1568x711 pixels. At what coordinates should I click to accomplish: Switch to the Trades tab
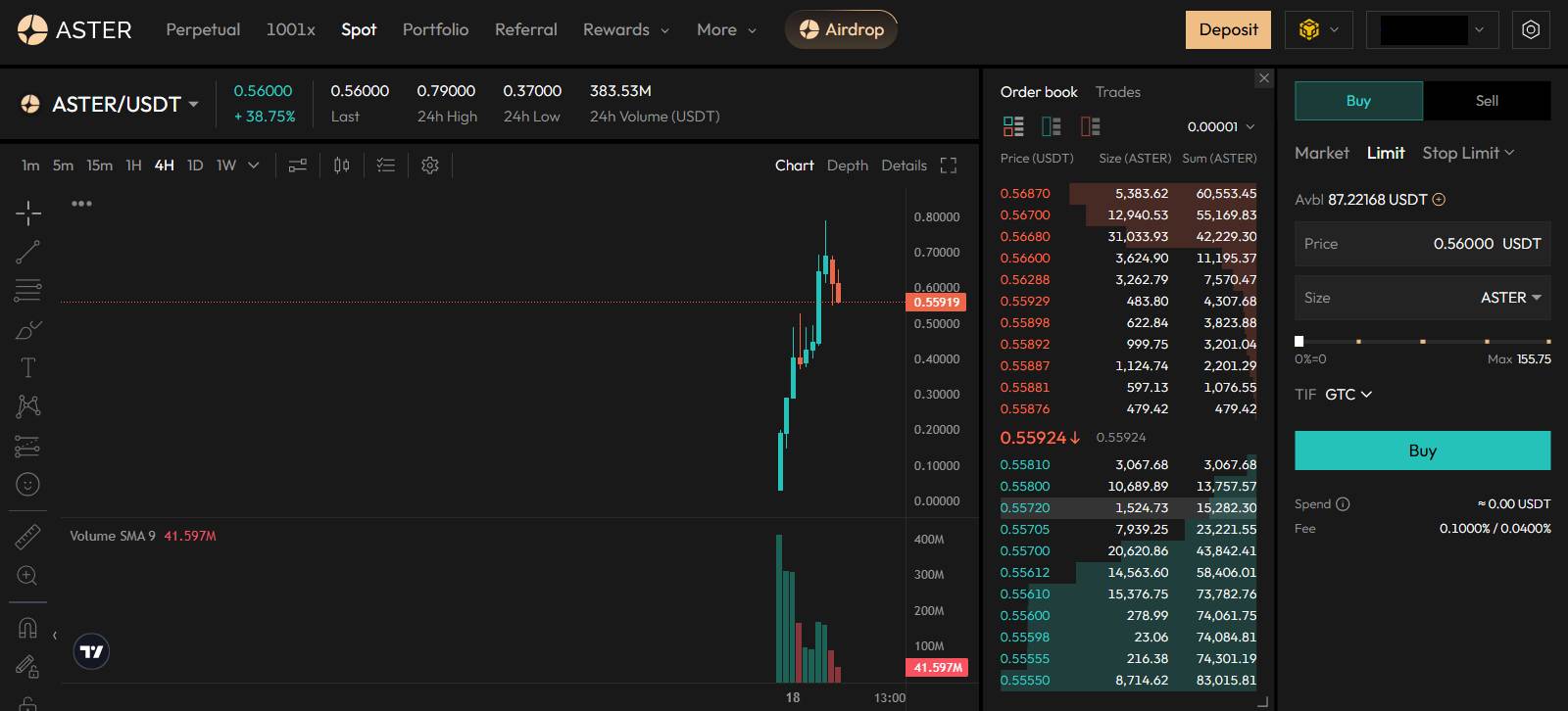point(1118,92)
